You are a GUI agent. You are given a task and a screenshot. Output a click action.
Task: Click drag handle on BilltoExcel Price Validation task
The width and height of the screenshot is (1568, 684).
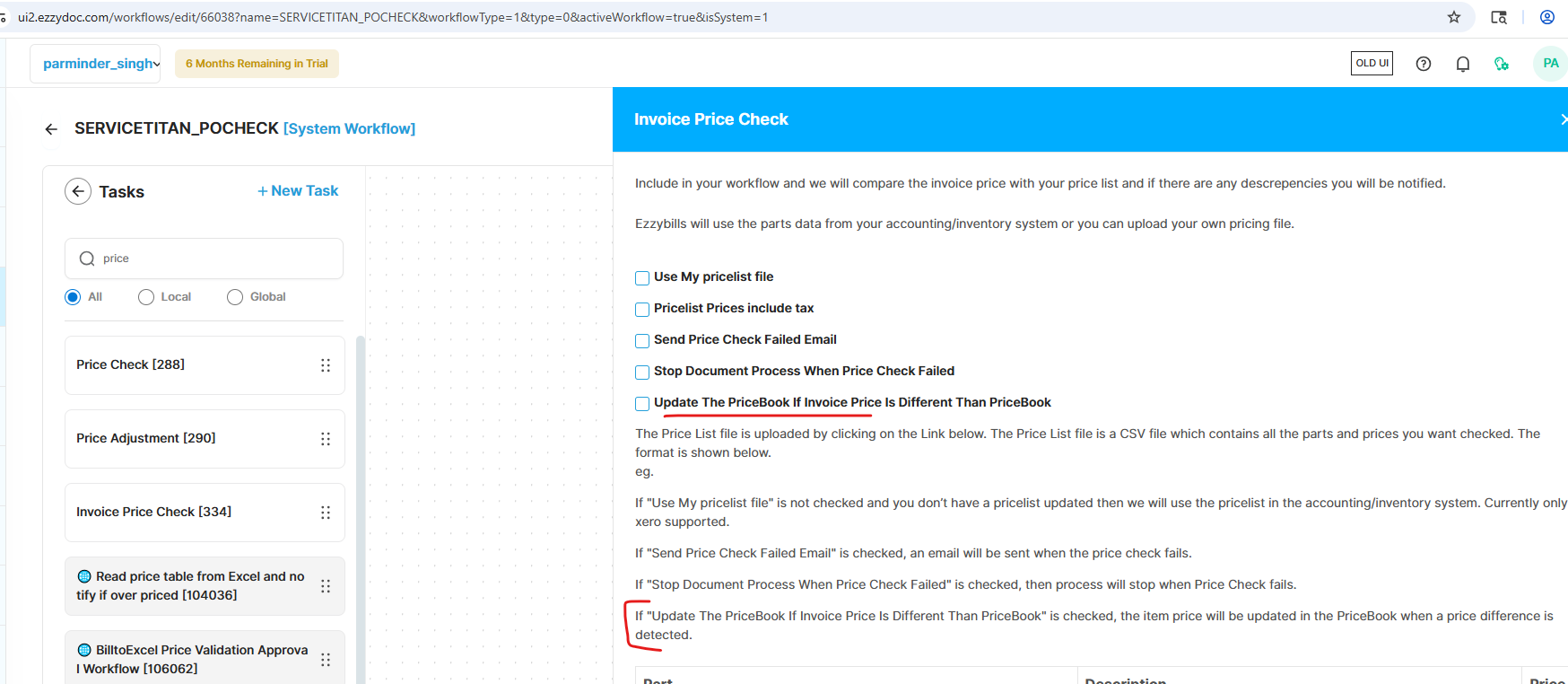pos(326,660)
